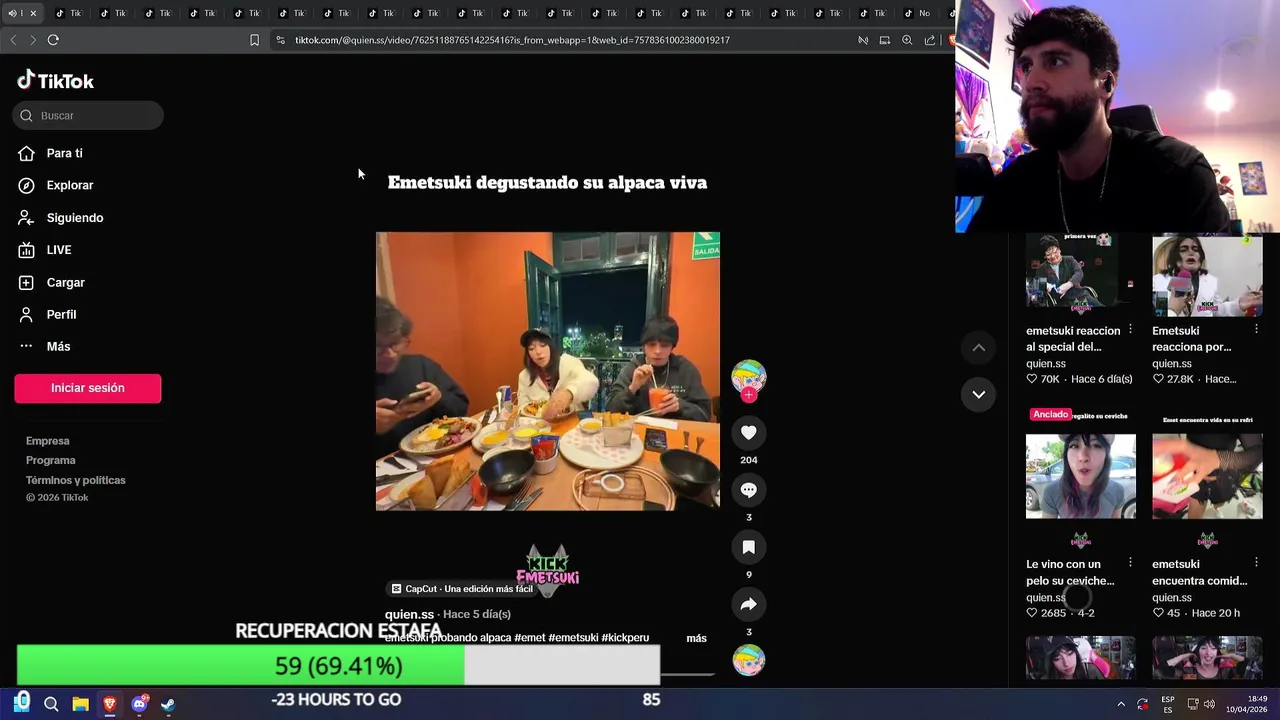1280x720 pixels.
Task: Open options for 'emetsuki reaccion al special' card
Action: [1130, 330]
